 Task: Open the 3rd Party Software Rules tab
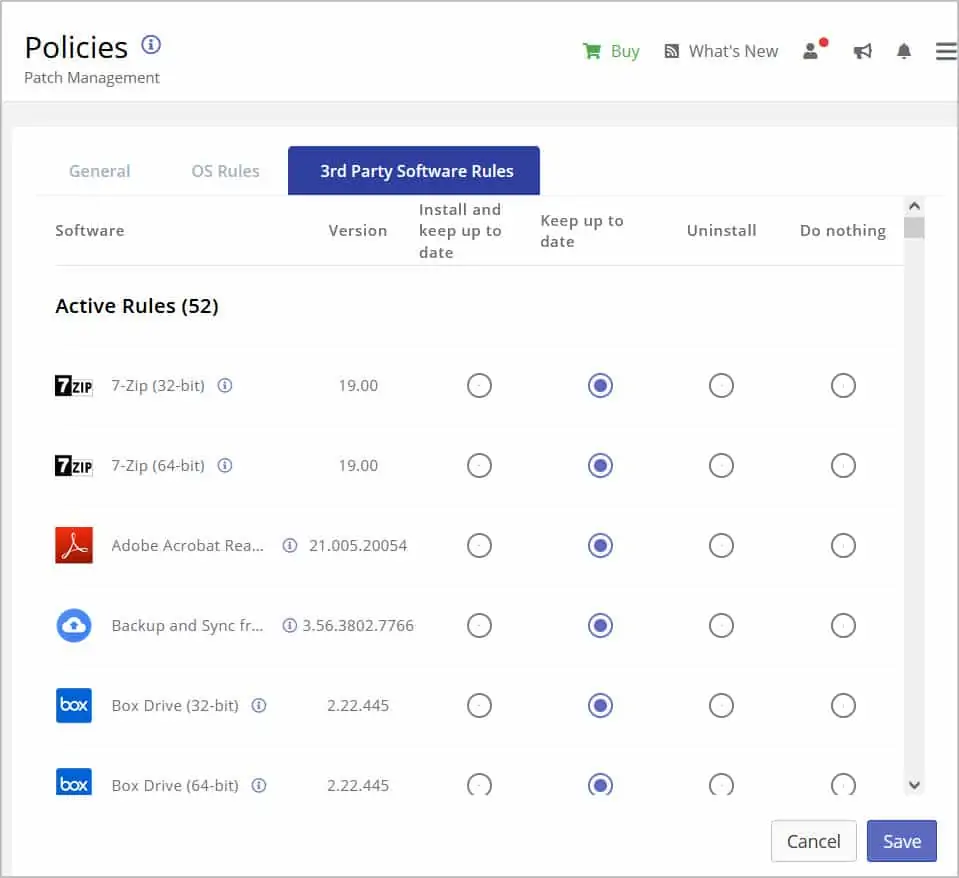click(414, 171)
